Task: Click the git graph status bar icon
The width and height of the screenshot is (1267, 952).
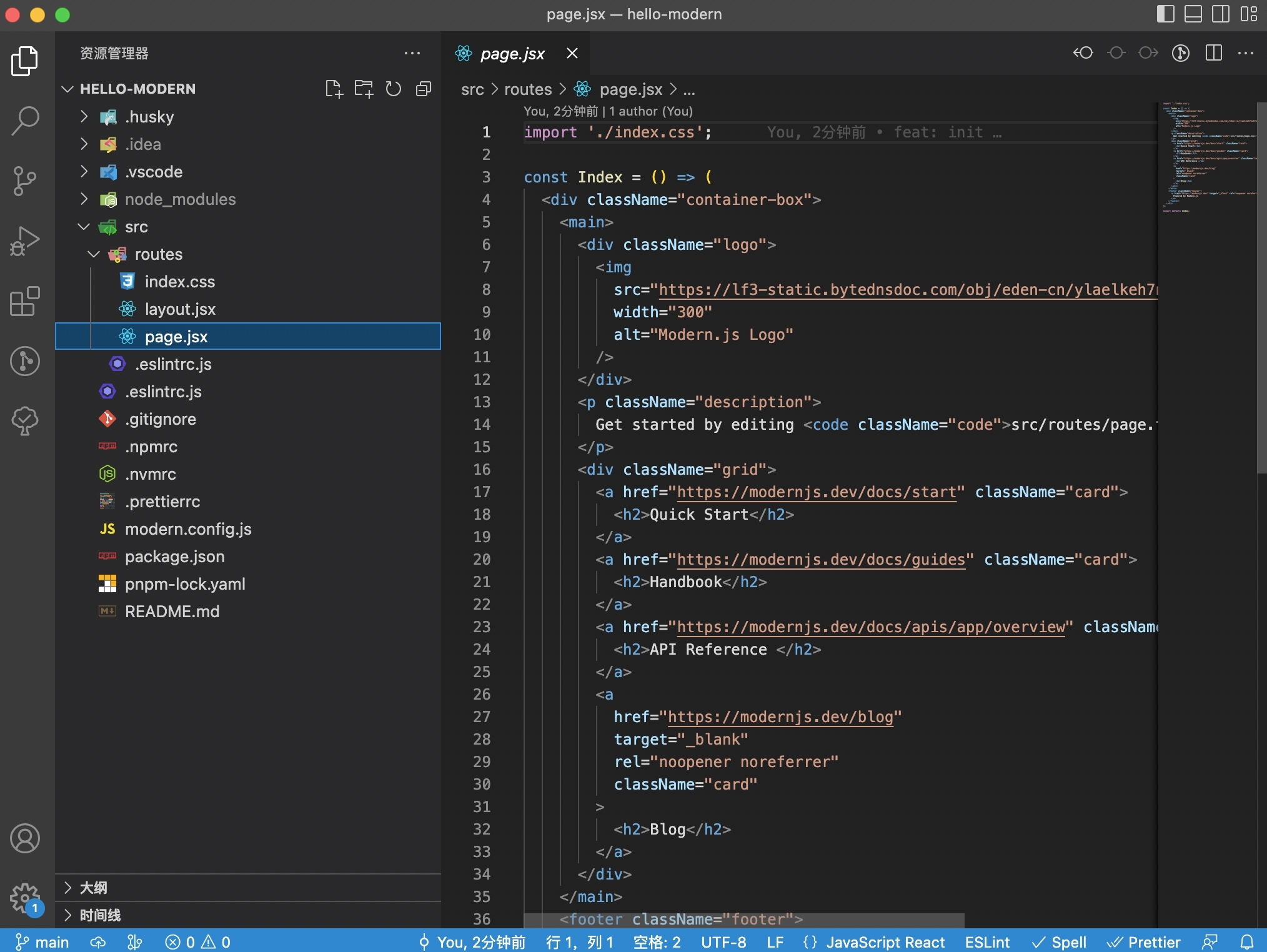Action: click(x=134, y=942)
